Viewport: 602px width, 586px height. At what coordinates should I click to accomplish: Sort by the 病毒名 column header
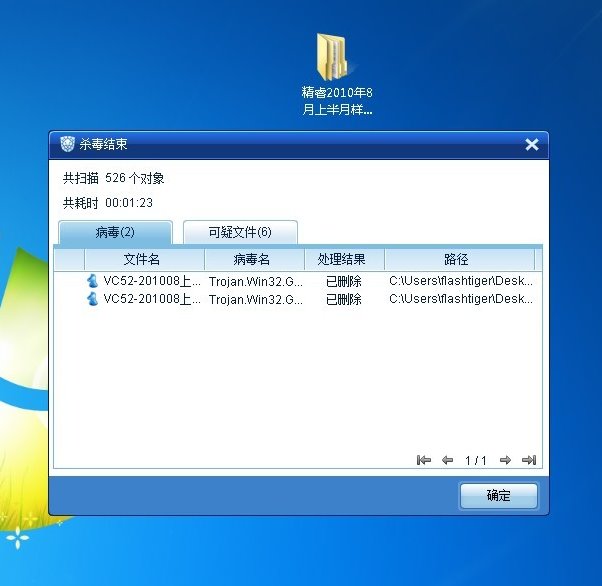(x=255, y=259)
